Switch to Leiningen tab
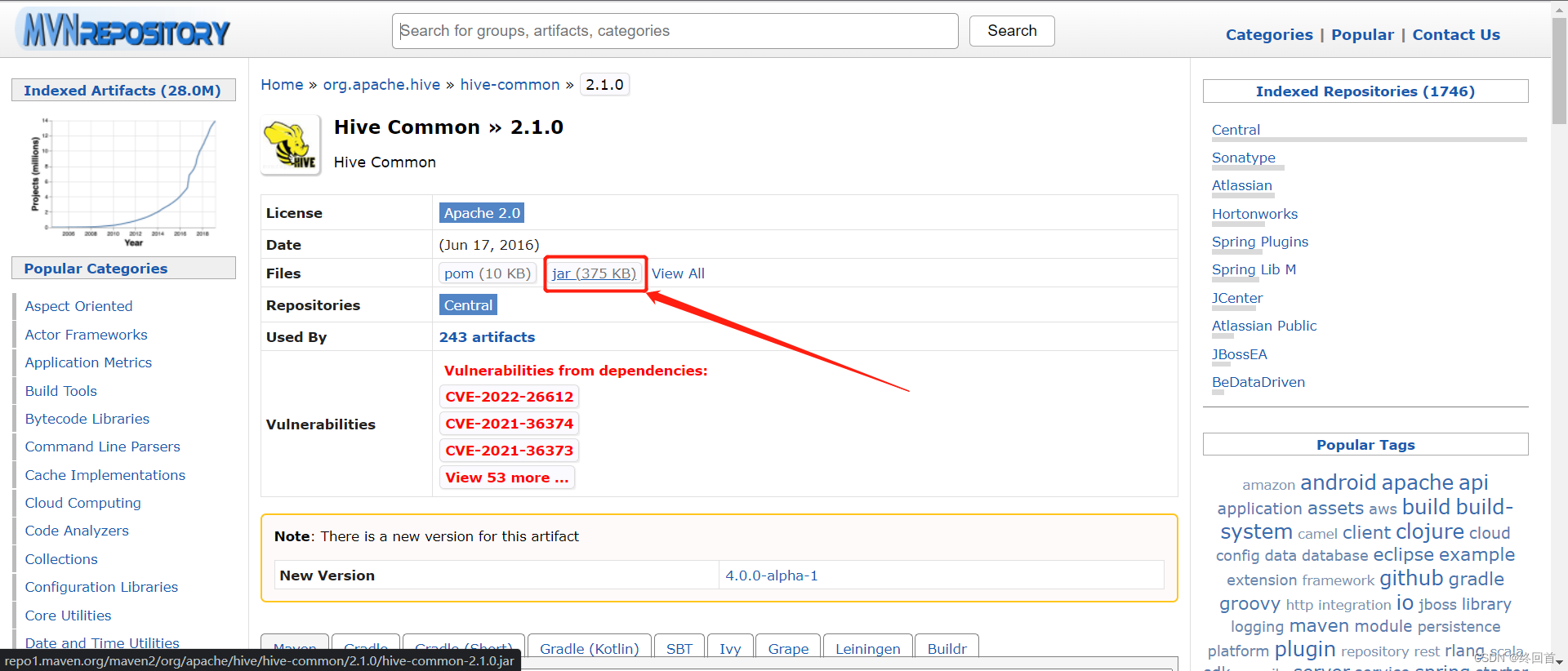1568x671 pixels. coord(867,647)
